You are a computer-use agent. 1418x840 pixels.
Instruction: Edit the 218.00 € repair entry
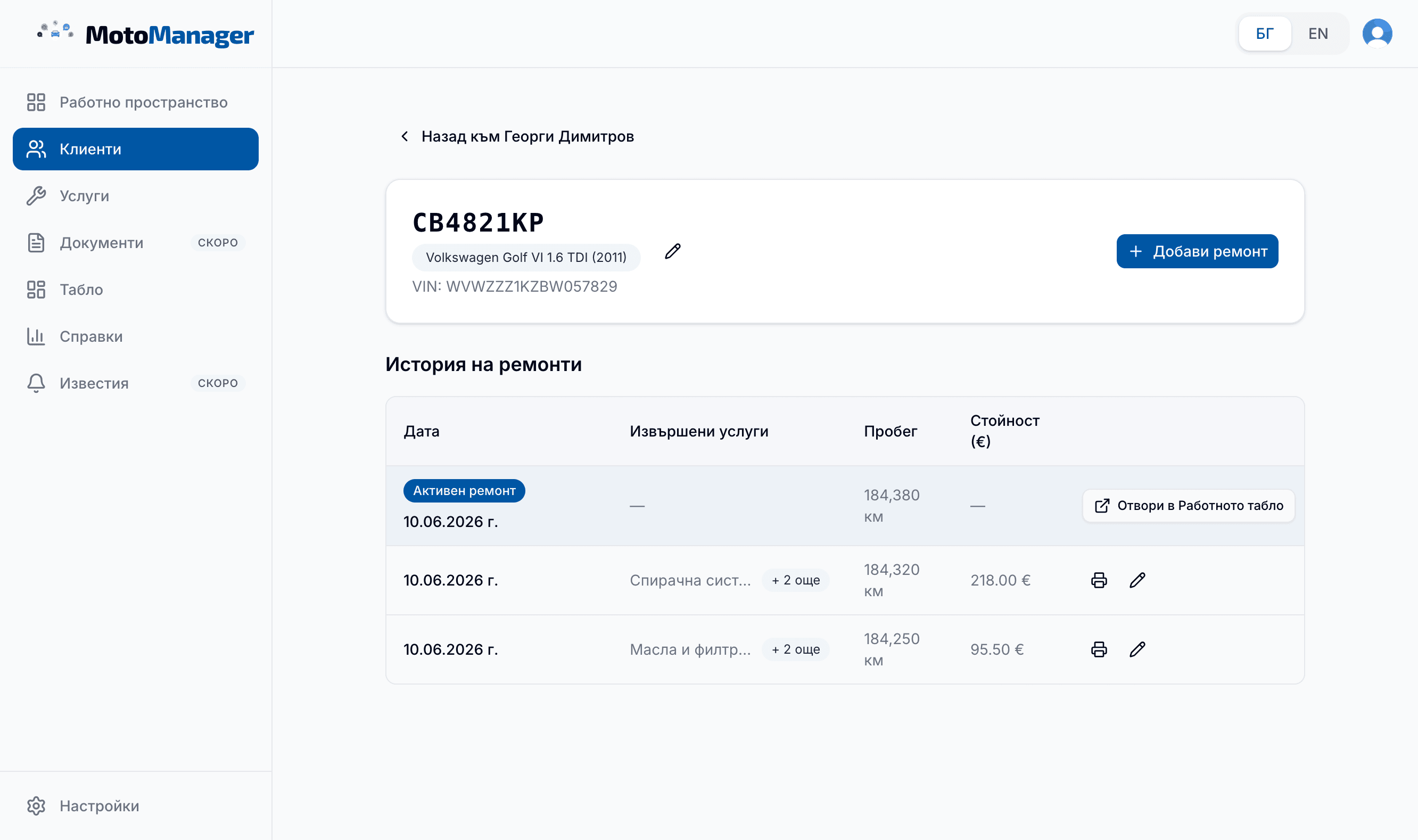point(1137,580)
